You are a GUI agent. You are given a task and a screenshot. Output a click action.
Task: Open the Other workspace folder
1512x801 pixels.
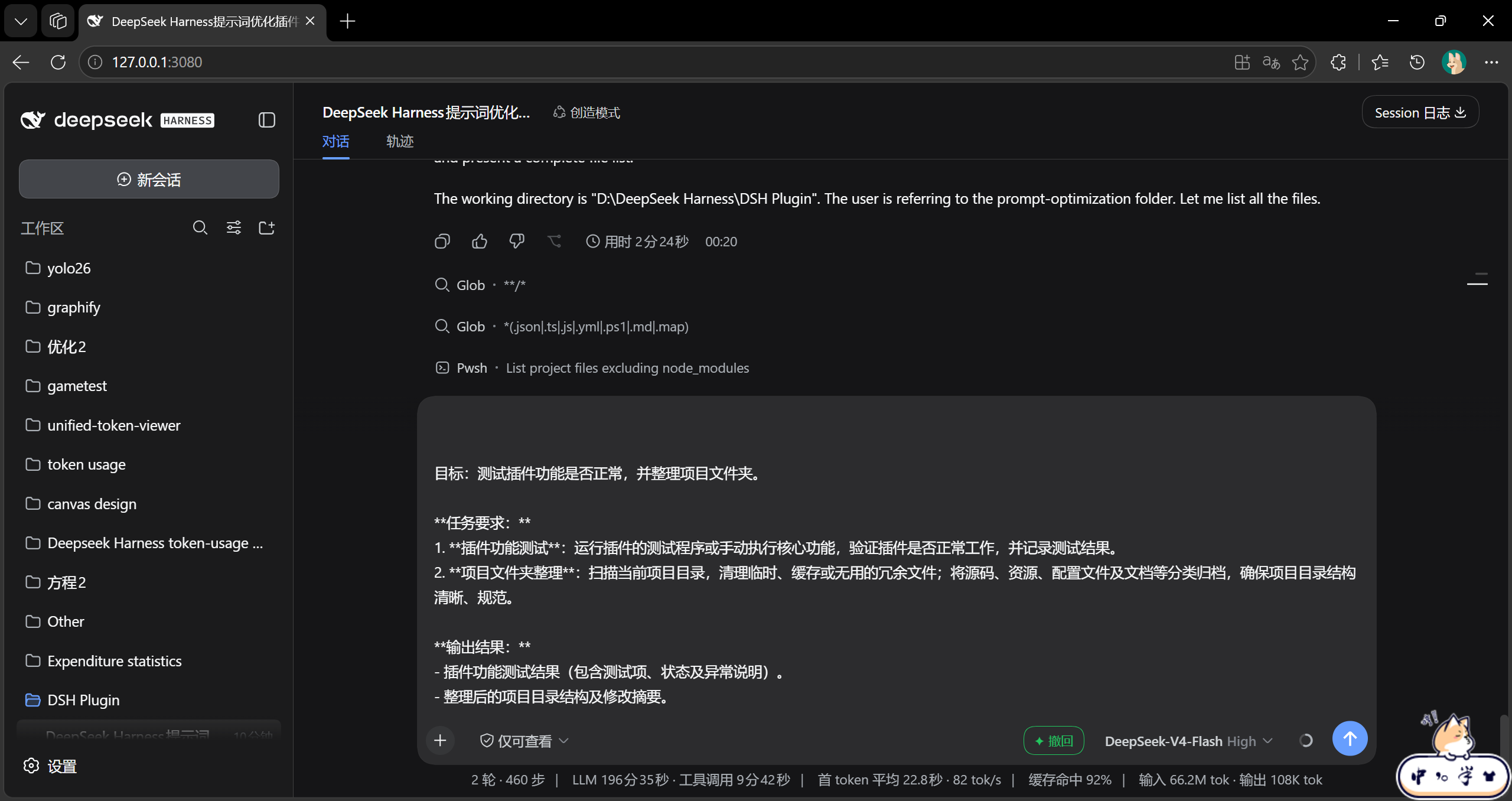pos(149,621)
